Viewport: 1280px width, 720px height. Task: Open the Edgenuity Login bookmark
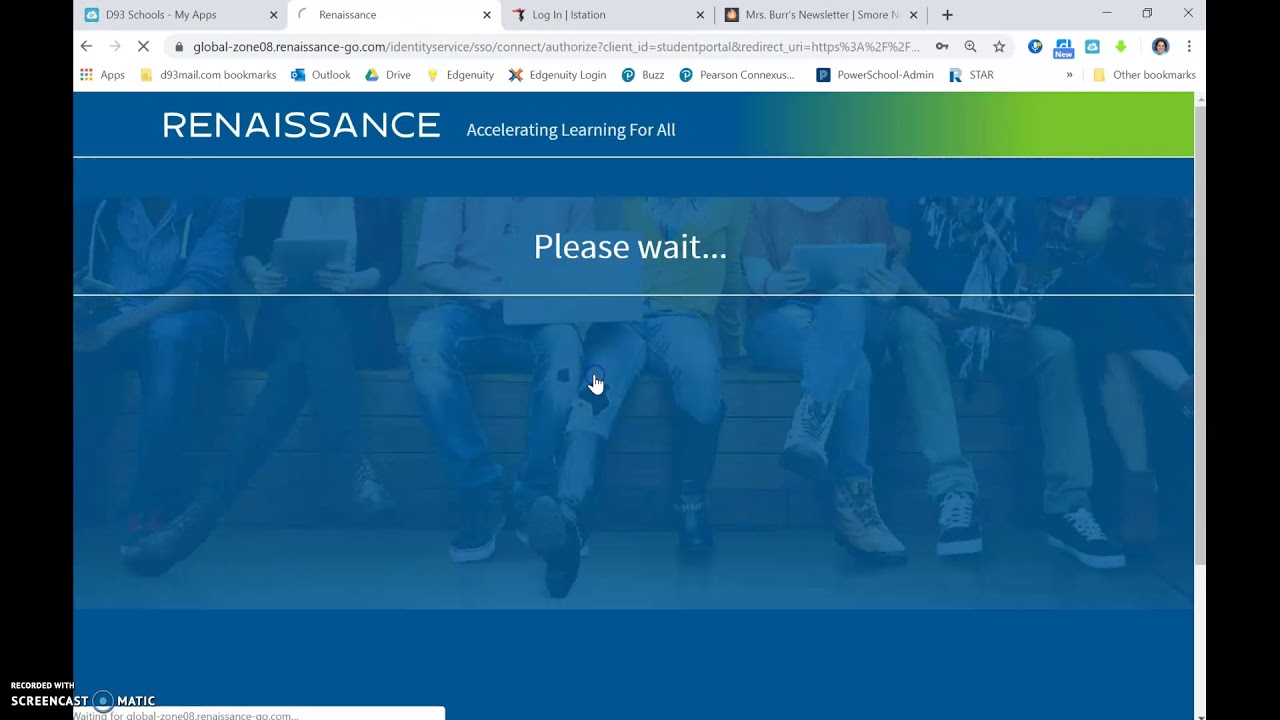(558, 75)
